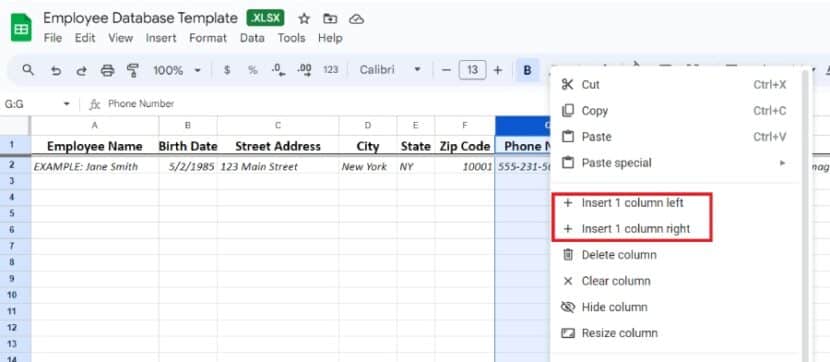
Task: Open the Format menu
Action: pos(208,38)
